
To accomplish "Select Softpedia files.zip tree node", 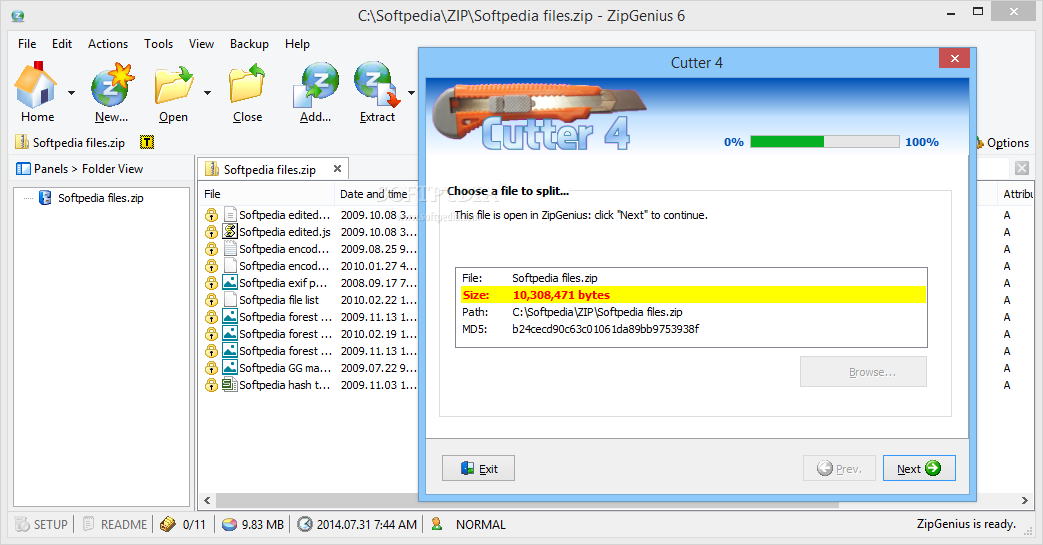I will coord(100,198).
